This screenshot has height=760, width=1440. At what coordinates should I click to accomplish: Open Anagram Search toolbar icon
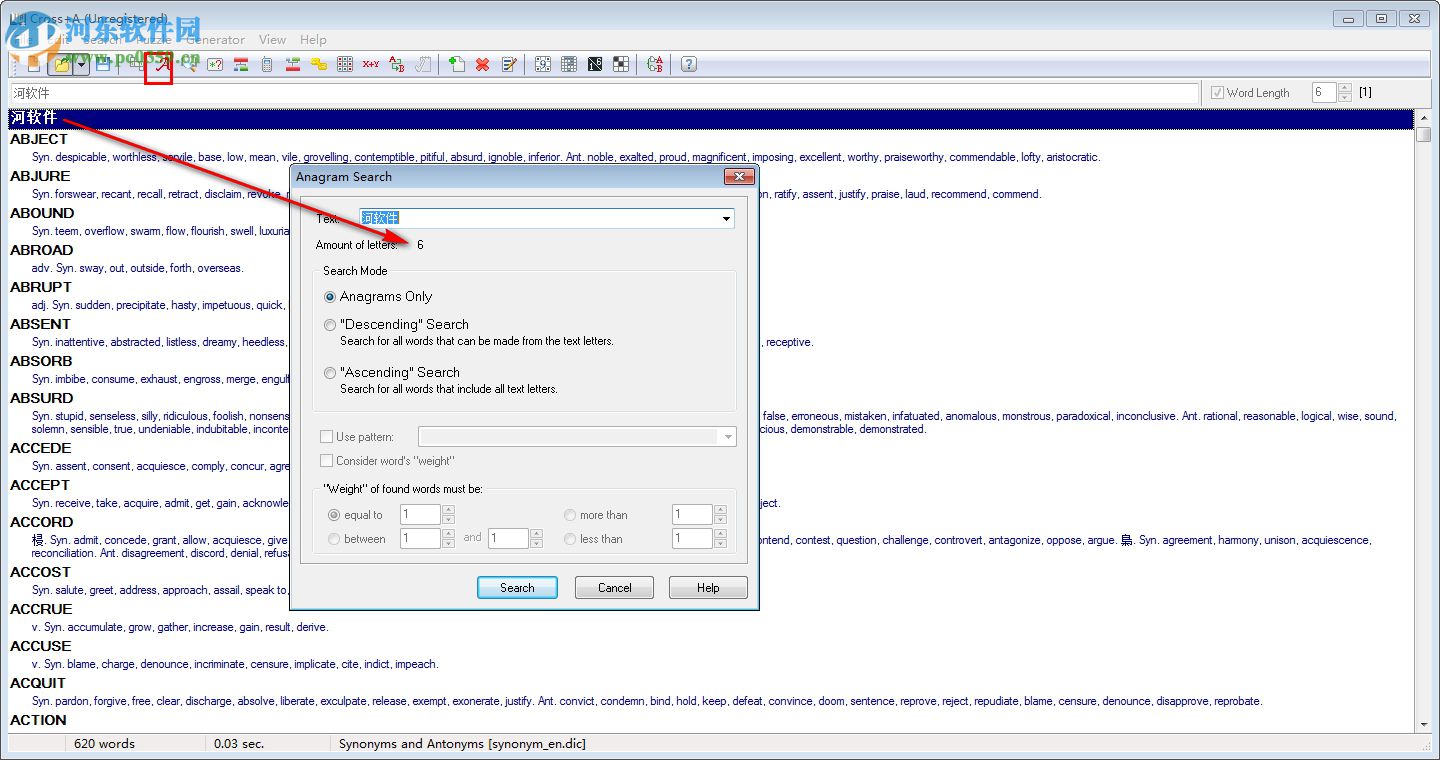(x=160, y=65)
